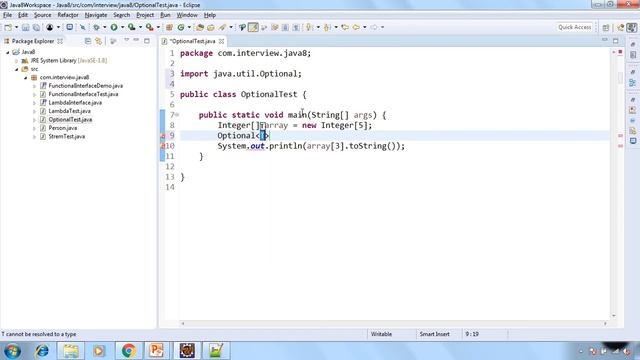Click the editor horizontal scrollbar right arrow
Image resolution: width=640 pixels, height=360 pixels.
(605, 324)
